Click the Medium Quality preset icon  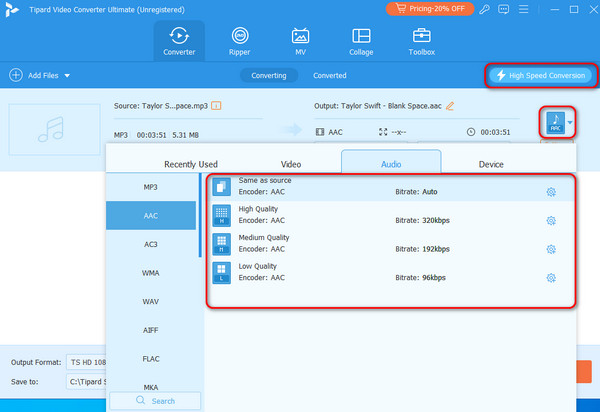(x=222, y=244)
